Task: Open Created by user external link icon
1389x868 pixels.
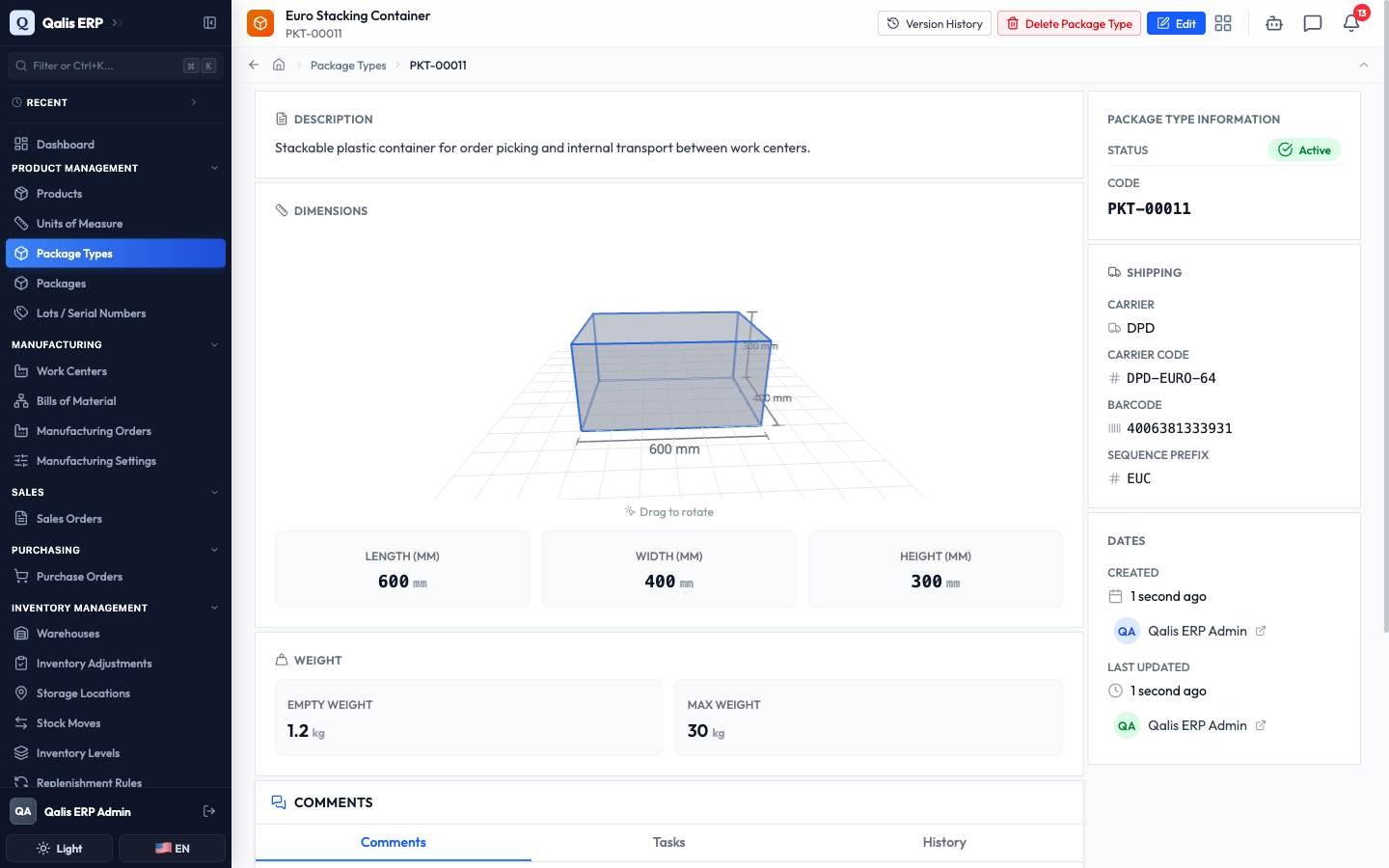Action: point(1261,631)
